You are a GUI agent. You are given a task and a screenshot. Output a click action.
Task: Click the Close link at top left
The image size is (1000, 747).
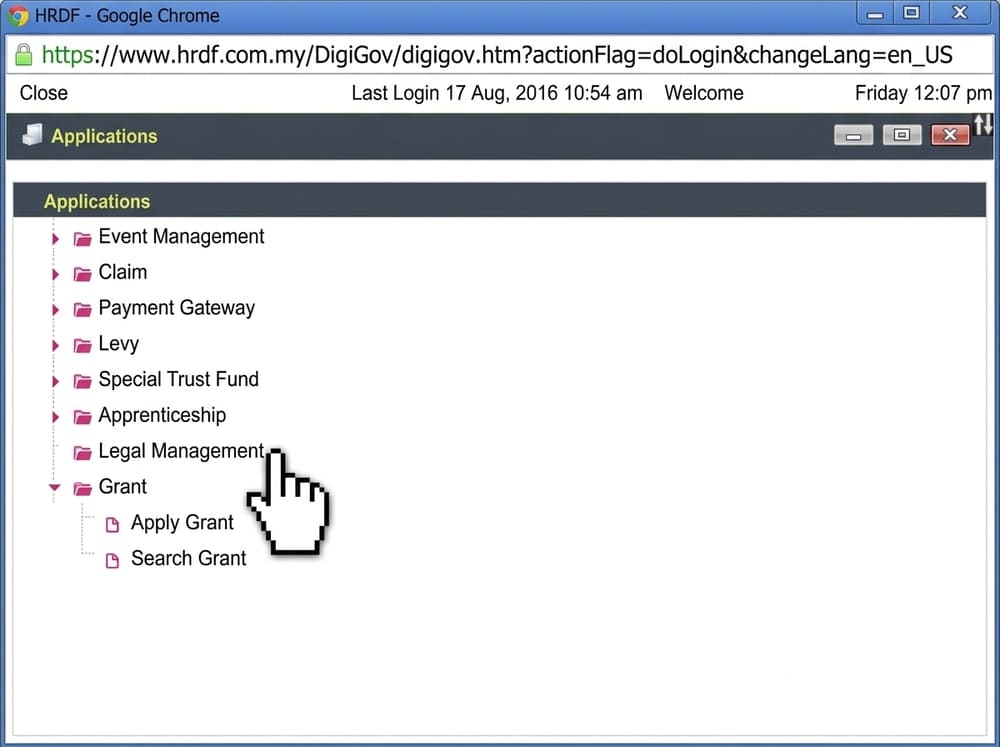tap(43, 93)
